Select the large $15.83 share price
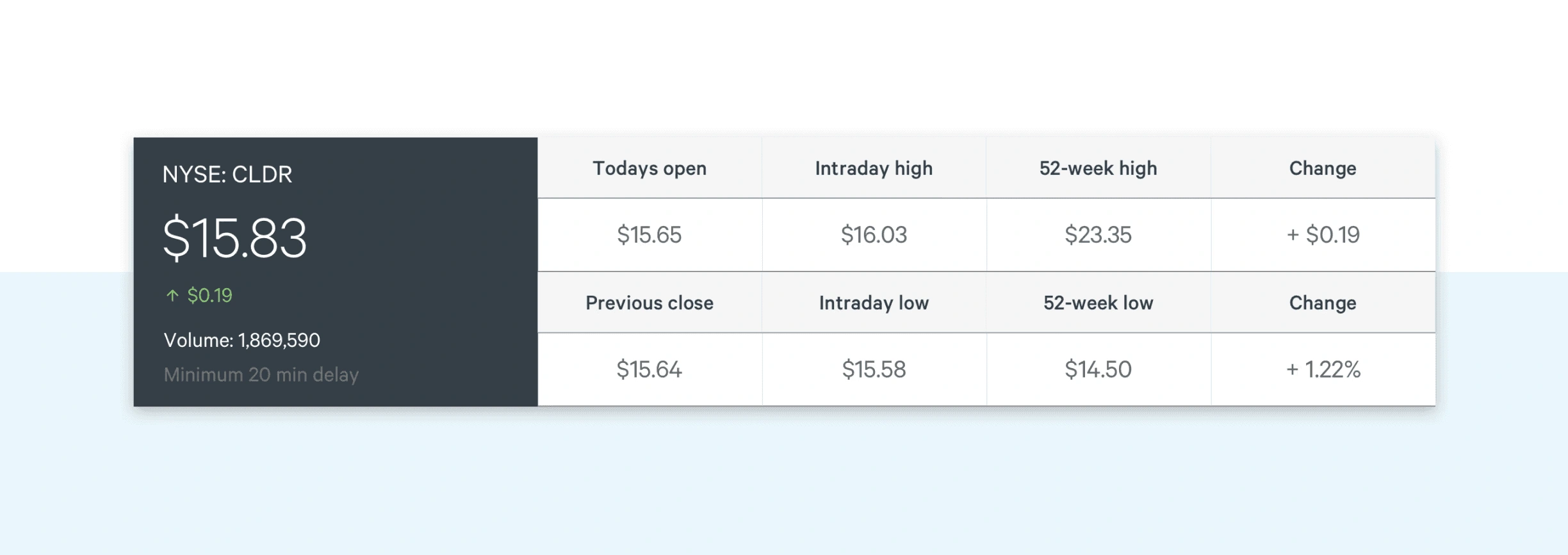This screenshot has height=555, width=1568. (x=235, y=238)
